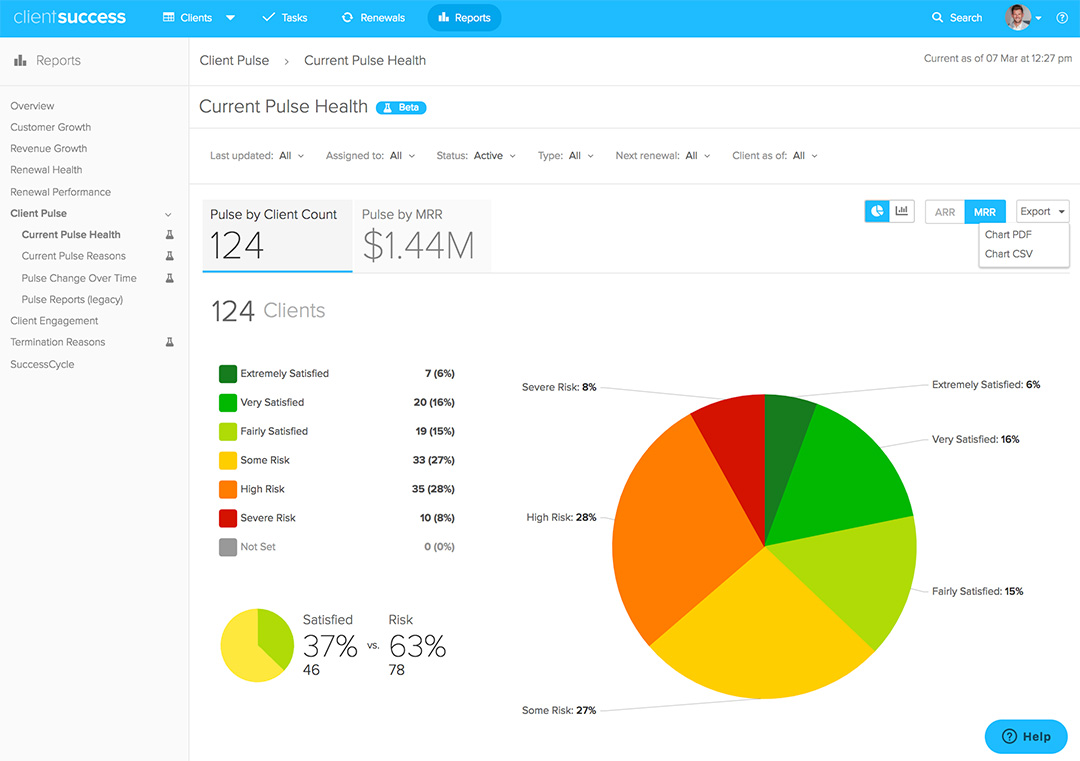Open the Export dropdown

pos(1041,211)
